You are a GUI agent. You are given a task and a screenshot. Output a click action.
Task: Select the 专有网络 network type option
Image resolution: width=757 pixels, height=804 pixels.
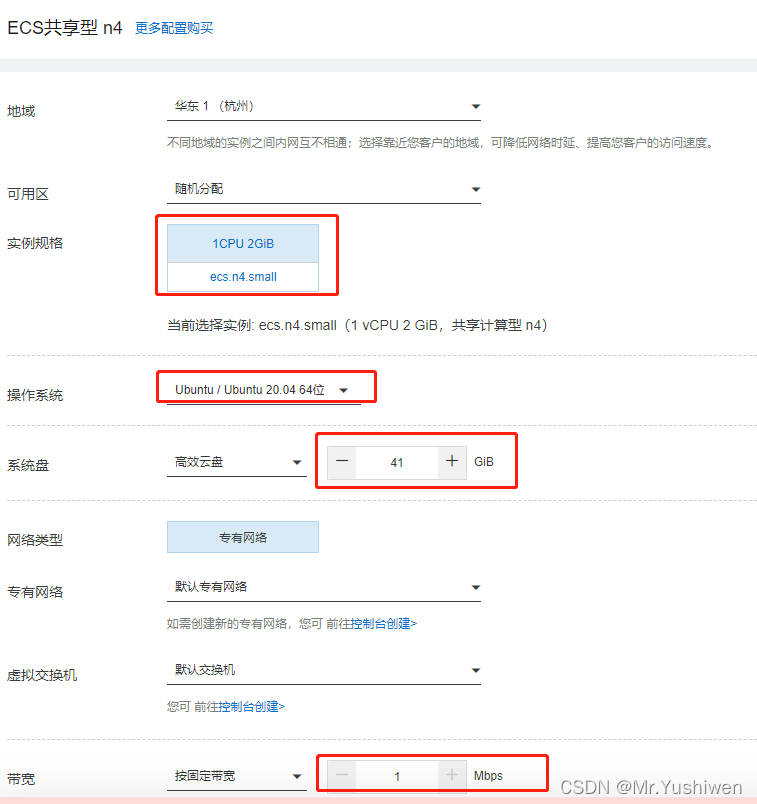point(243,537)
